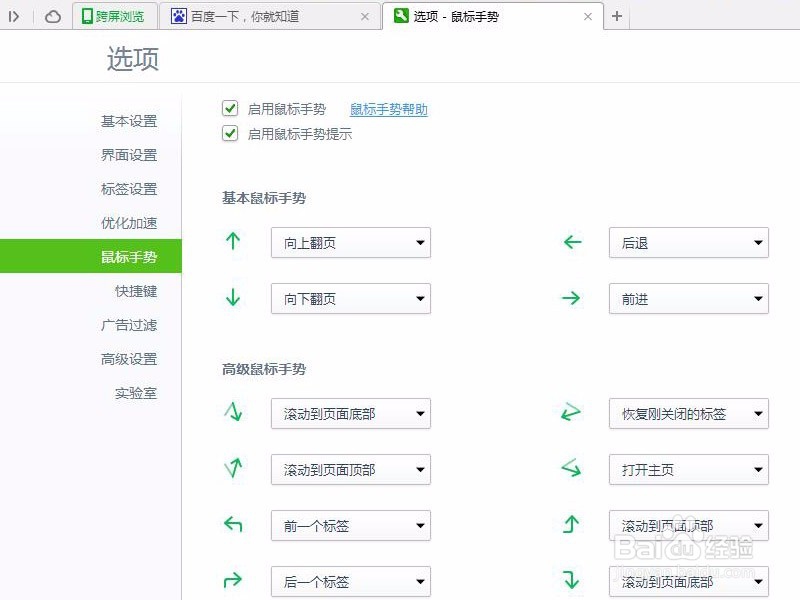Disable 启用鼠标手势提示
The height and width of the screenshot is (600, 800).
tap(230, 133)
